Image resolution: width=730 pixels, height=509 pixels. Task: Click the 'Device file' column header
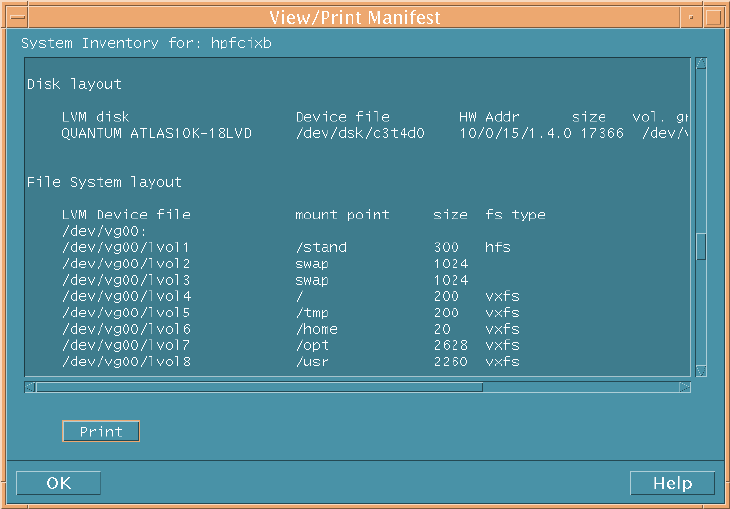click(x=343, y=117)
